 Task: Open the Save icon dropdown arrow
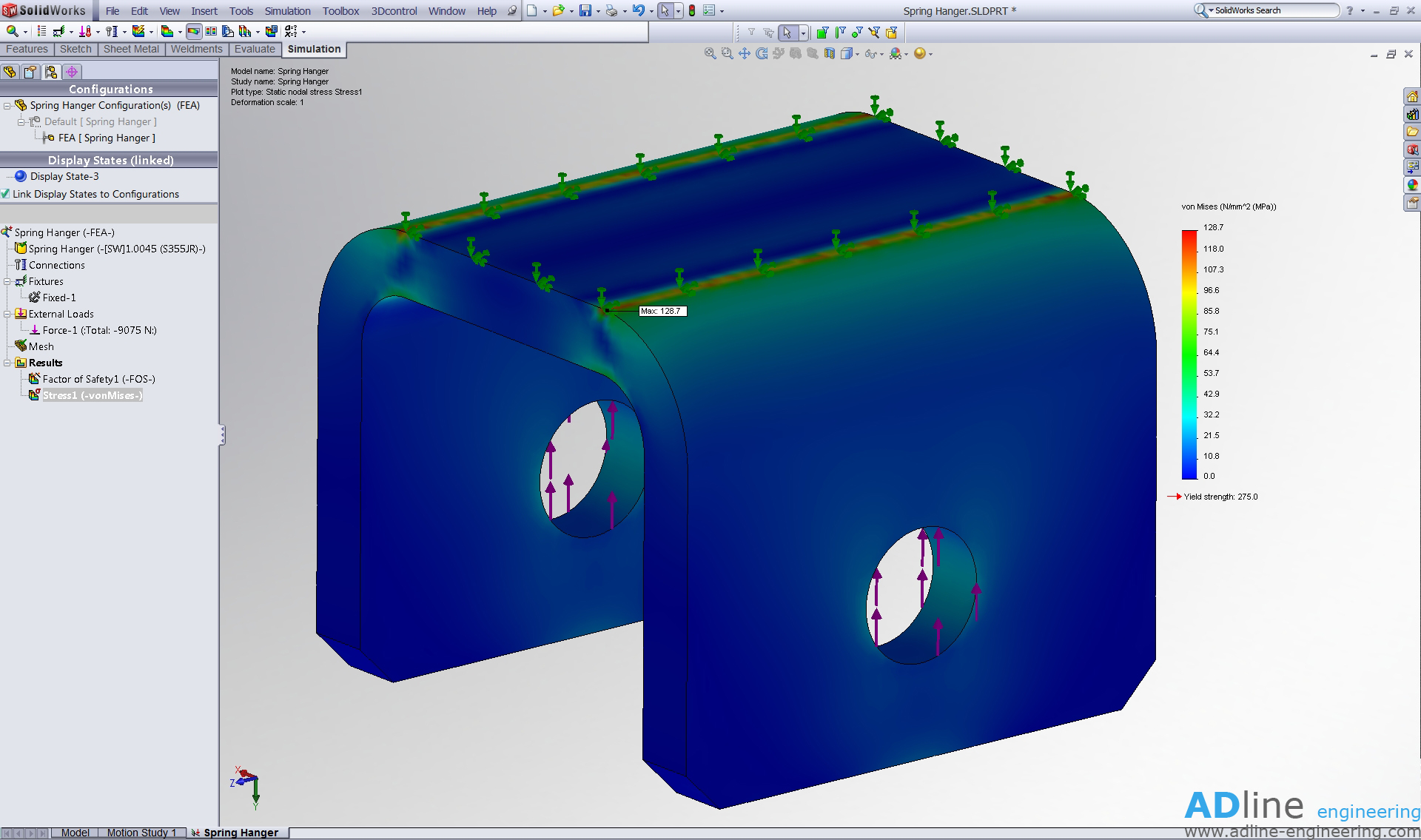click(597, 11)
